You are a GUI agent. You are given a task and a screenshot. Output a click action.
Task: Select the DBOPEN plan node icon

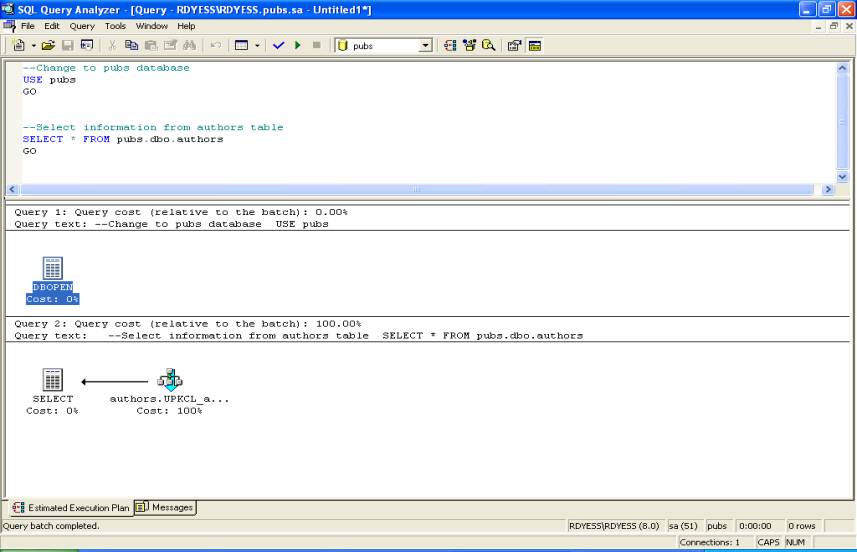(x=52, y=268)
